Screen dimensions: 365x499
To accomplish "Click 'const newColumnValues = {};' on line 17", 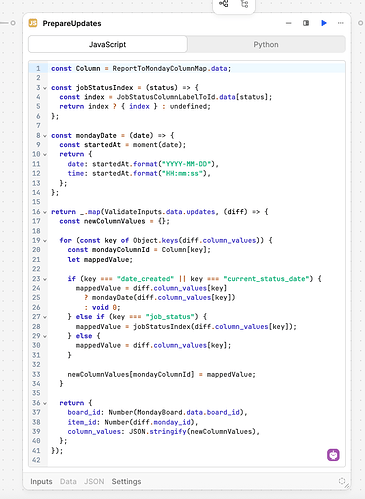I will click(114, 221).
